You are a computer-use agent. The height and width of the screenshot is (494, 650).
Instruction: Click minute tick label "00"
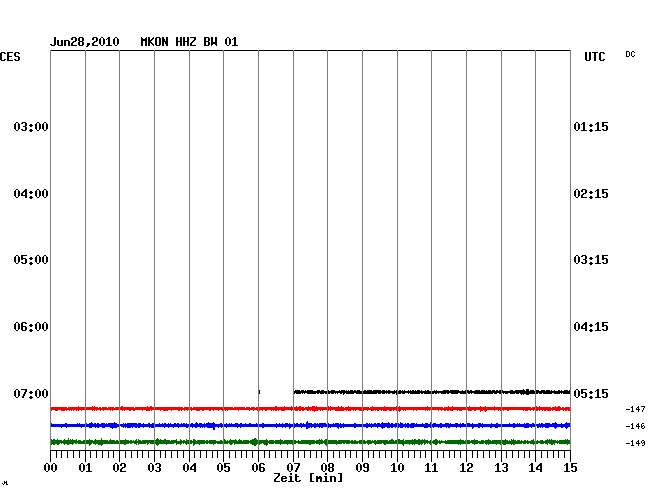coord(51,468)
